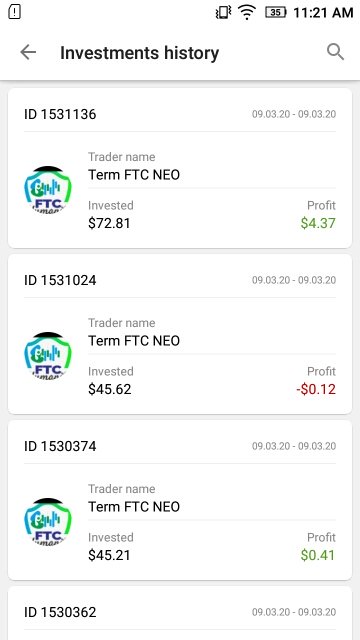Image resolution: width=360 pixels, height=640 pixels.
Task: Tap the alert notification icon in status bar
Action: coord(14,12)
